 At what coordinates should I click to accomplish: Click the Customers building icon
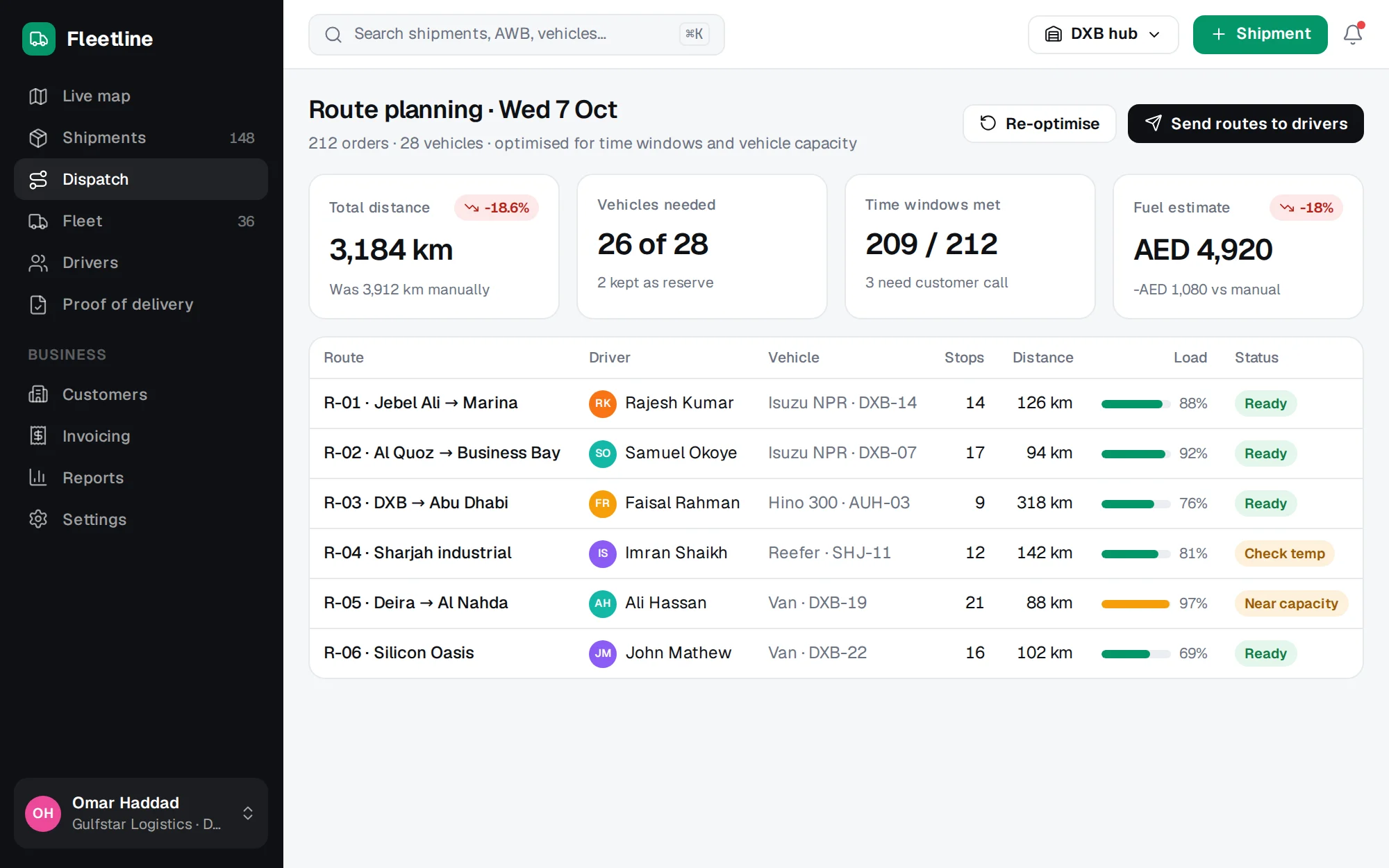click(x=38, y=394)
